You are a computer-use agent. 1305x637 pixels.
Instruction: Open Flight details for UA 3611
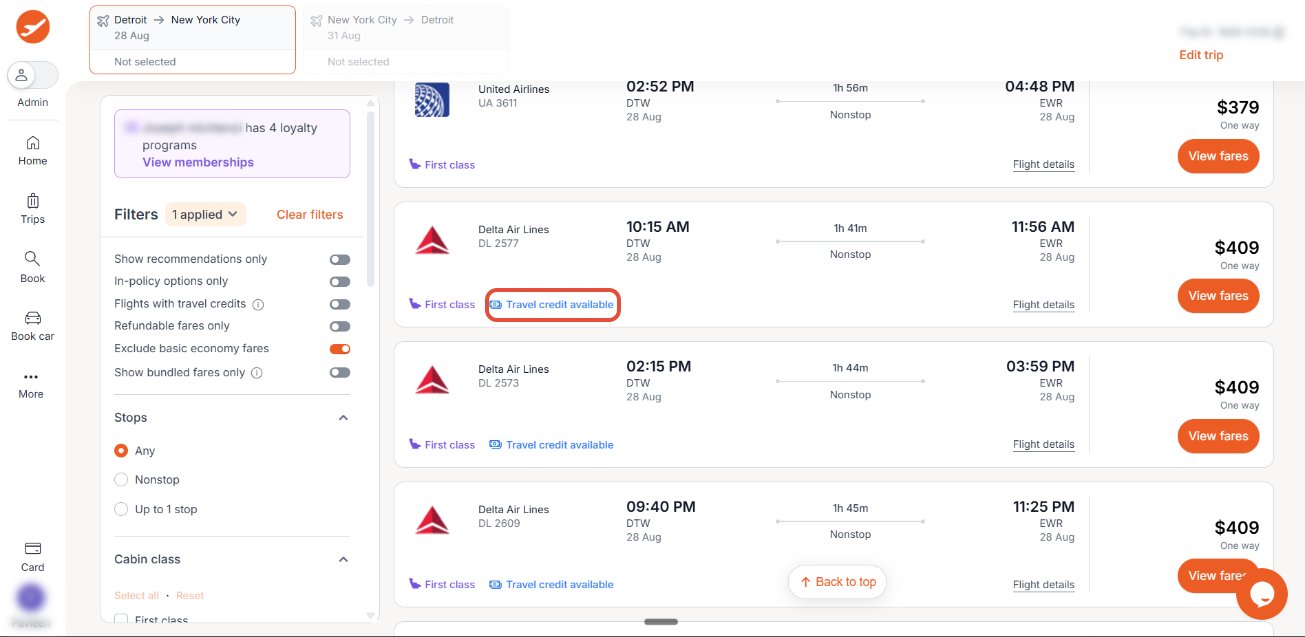1044,165
